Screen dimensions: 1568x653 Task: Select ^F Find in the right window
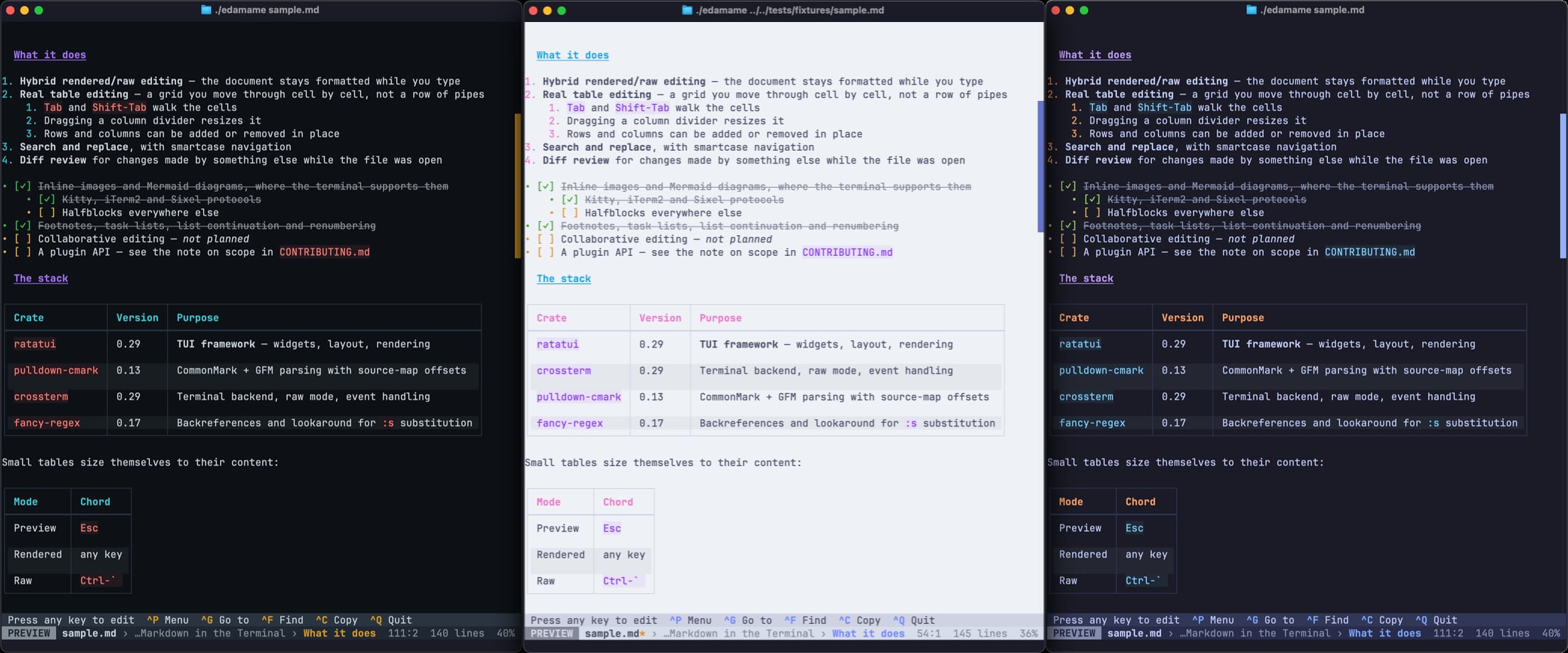[x=1327, y=620]
